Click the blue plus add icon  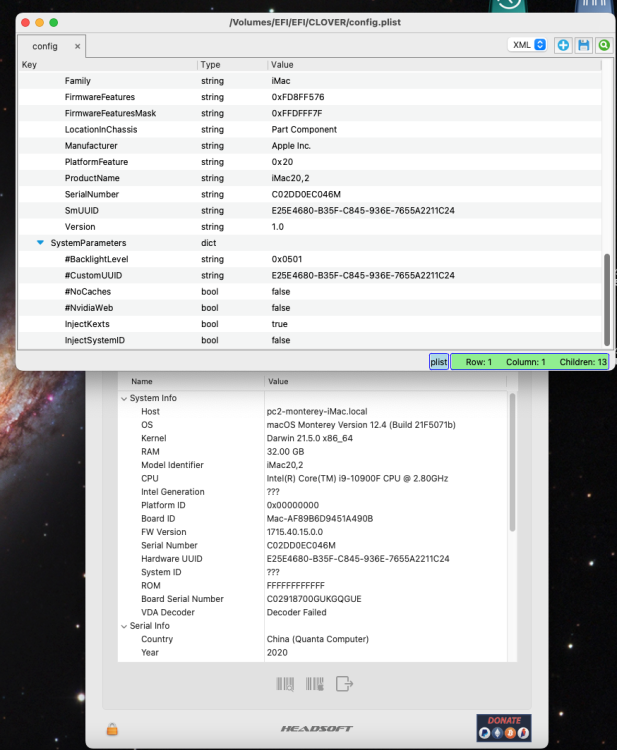point(563,45)
